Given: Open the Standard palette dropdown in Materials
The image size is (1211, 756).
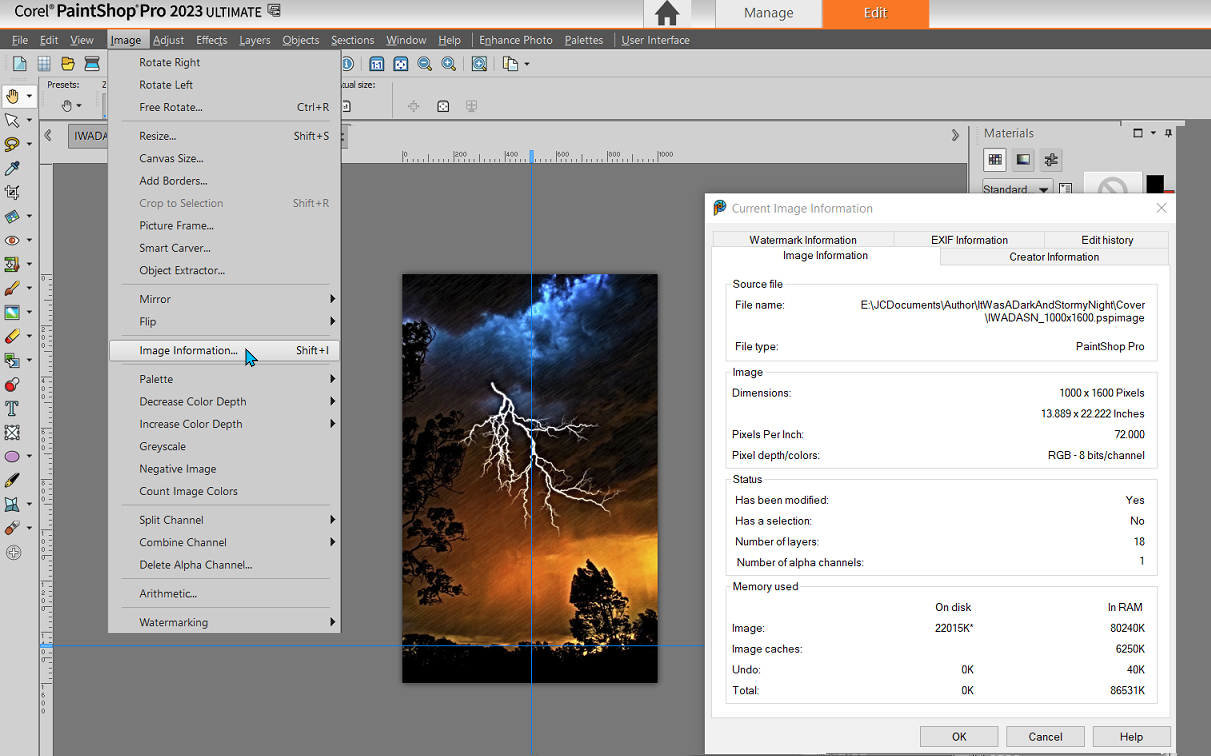Looking at the screenshot, I should [x=1043, y=190].
